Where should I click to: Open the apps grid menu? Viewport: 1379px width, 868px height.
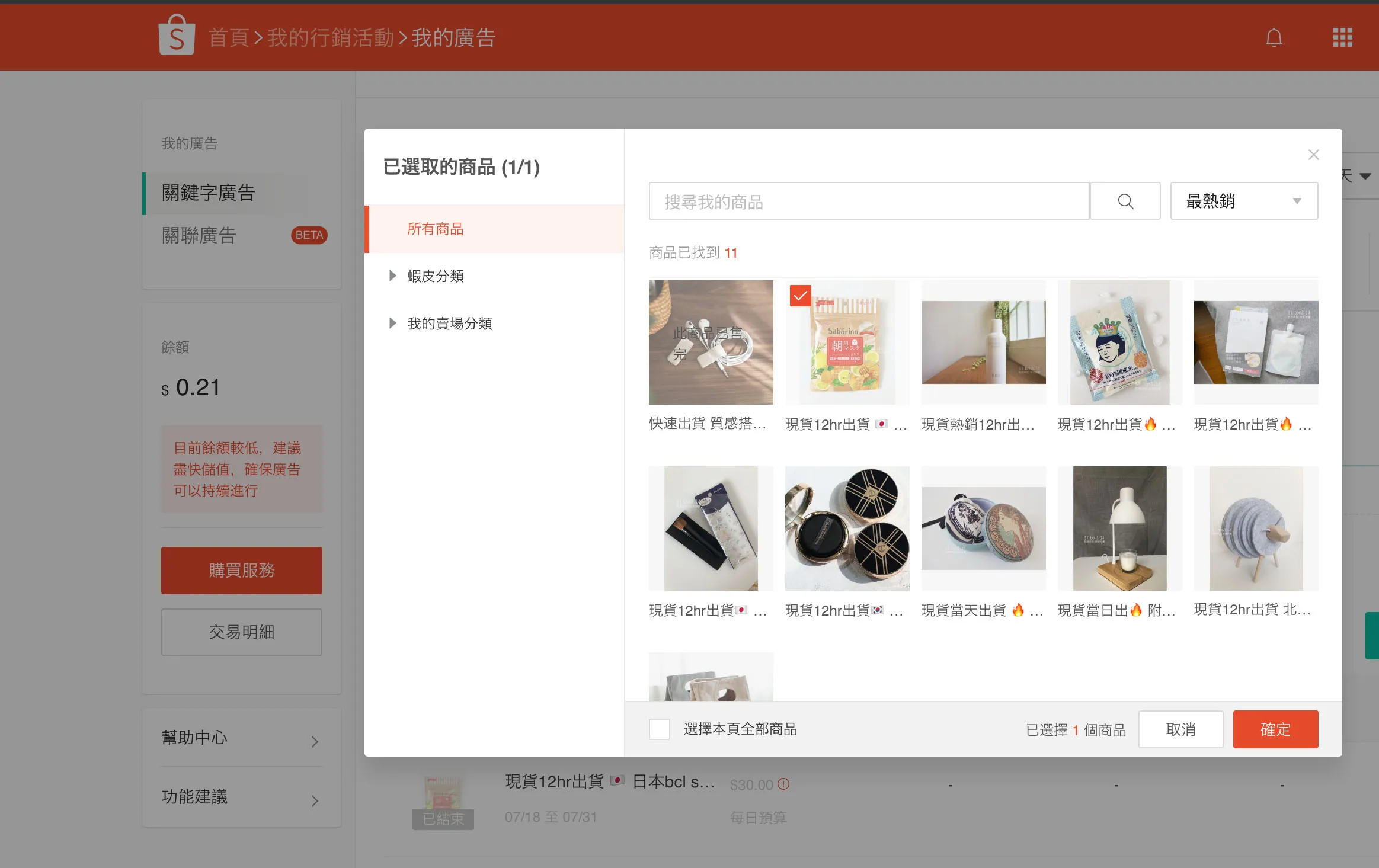1342,37
